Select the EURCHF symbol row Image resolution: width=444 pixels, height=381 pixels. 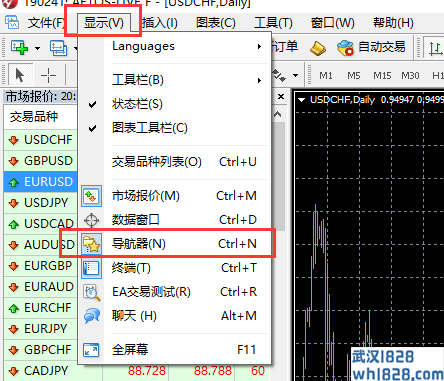click(40, 308)
